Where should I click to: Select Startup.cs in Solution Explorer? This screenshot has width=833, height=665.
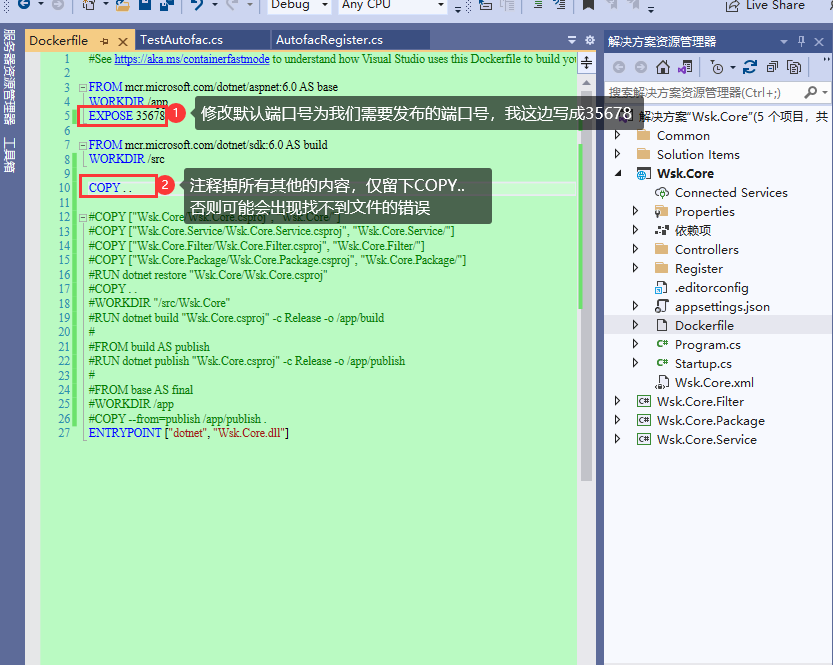click(703, 363)
